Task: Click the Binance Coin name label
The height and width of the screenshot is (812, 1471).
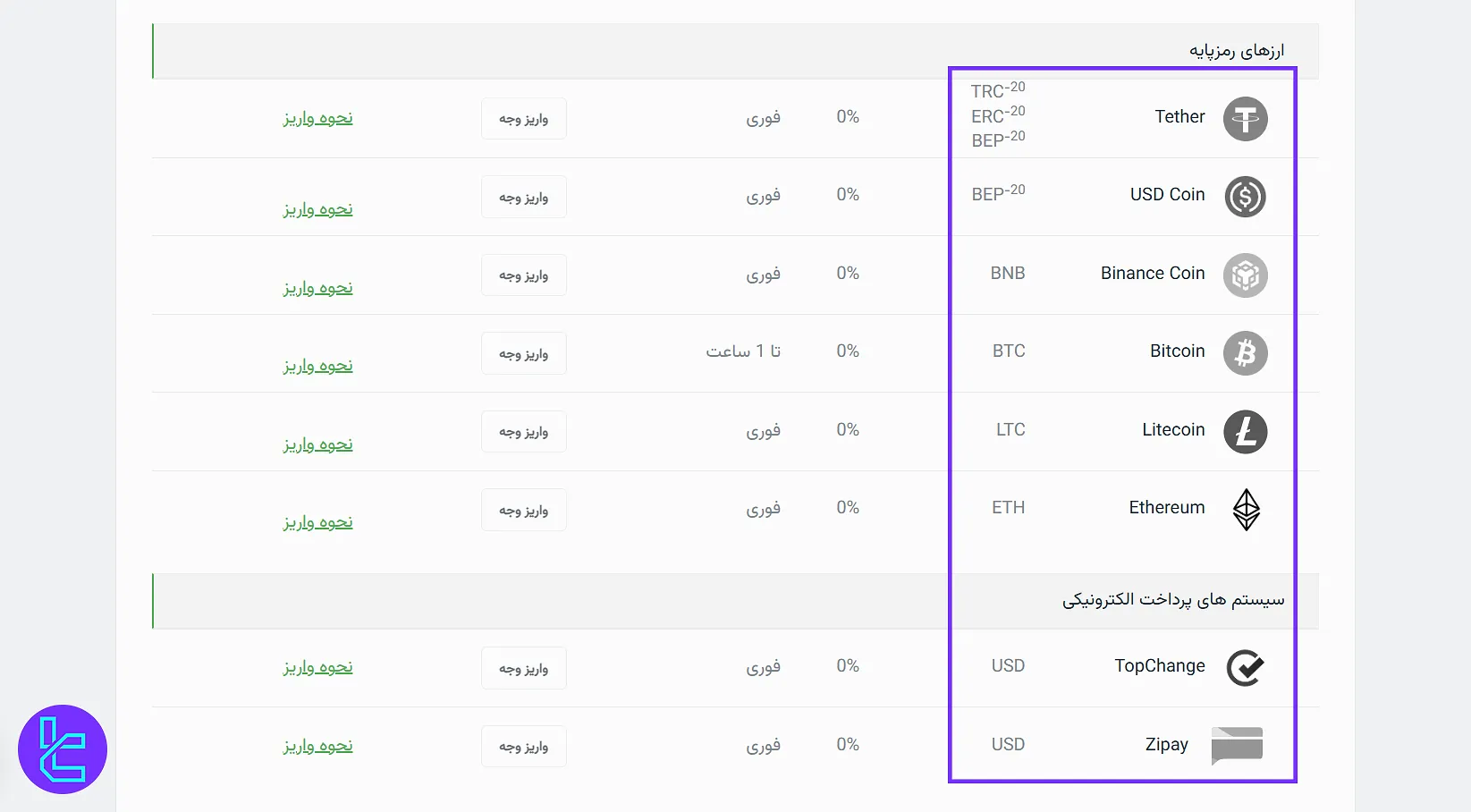Action: point(1153,274)
